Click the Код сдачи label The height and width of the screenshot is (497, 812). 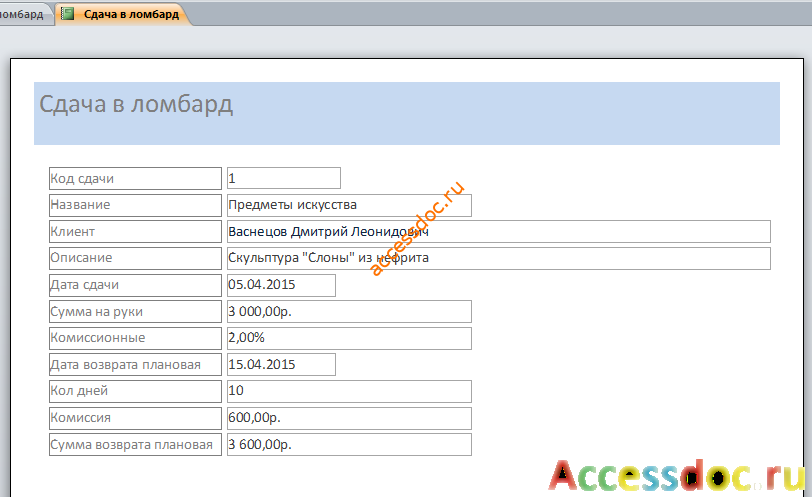point(135,179)
